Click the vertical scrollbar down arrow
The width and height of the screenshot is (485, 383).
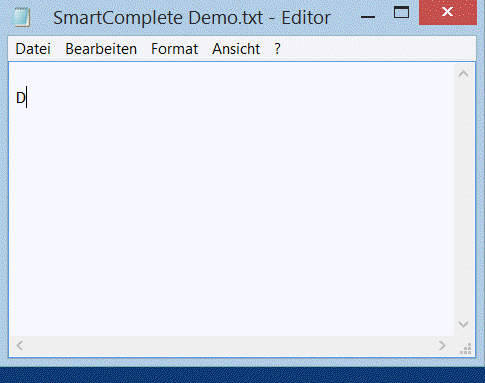point(463,324)
